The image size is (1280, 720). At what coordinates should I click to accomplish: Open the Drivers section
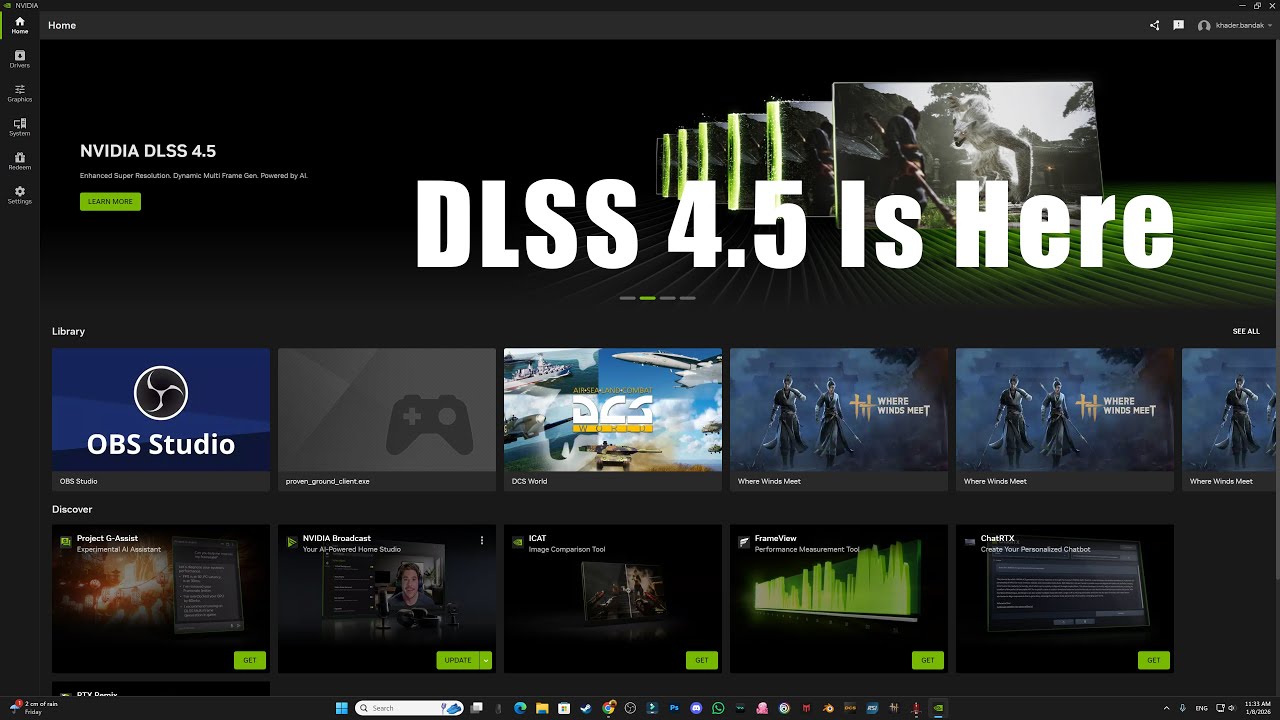coord(20,59)
